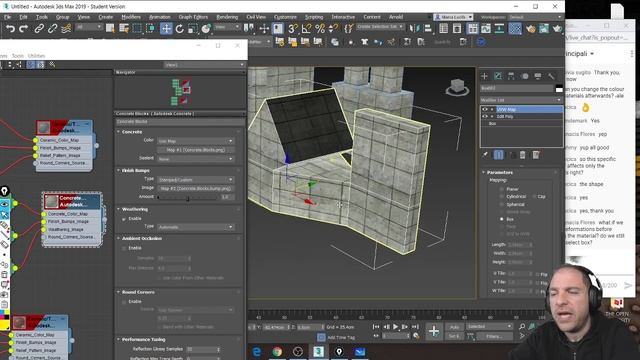Open the Hierarchy tab in command panel

(x=511, y=76)
